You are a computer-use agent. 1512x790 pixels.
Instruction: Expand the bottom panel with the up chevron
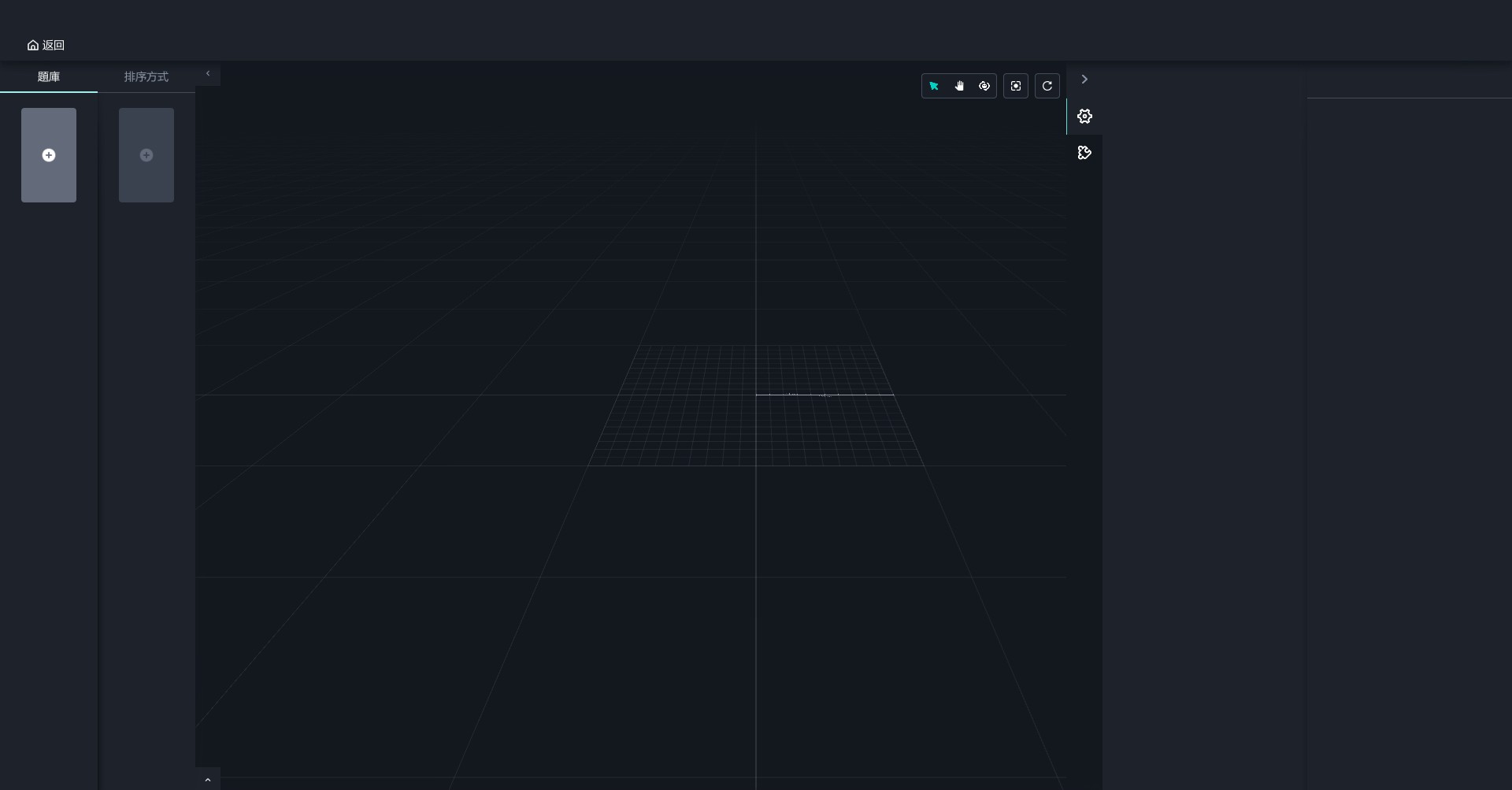pos(208,780)
